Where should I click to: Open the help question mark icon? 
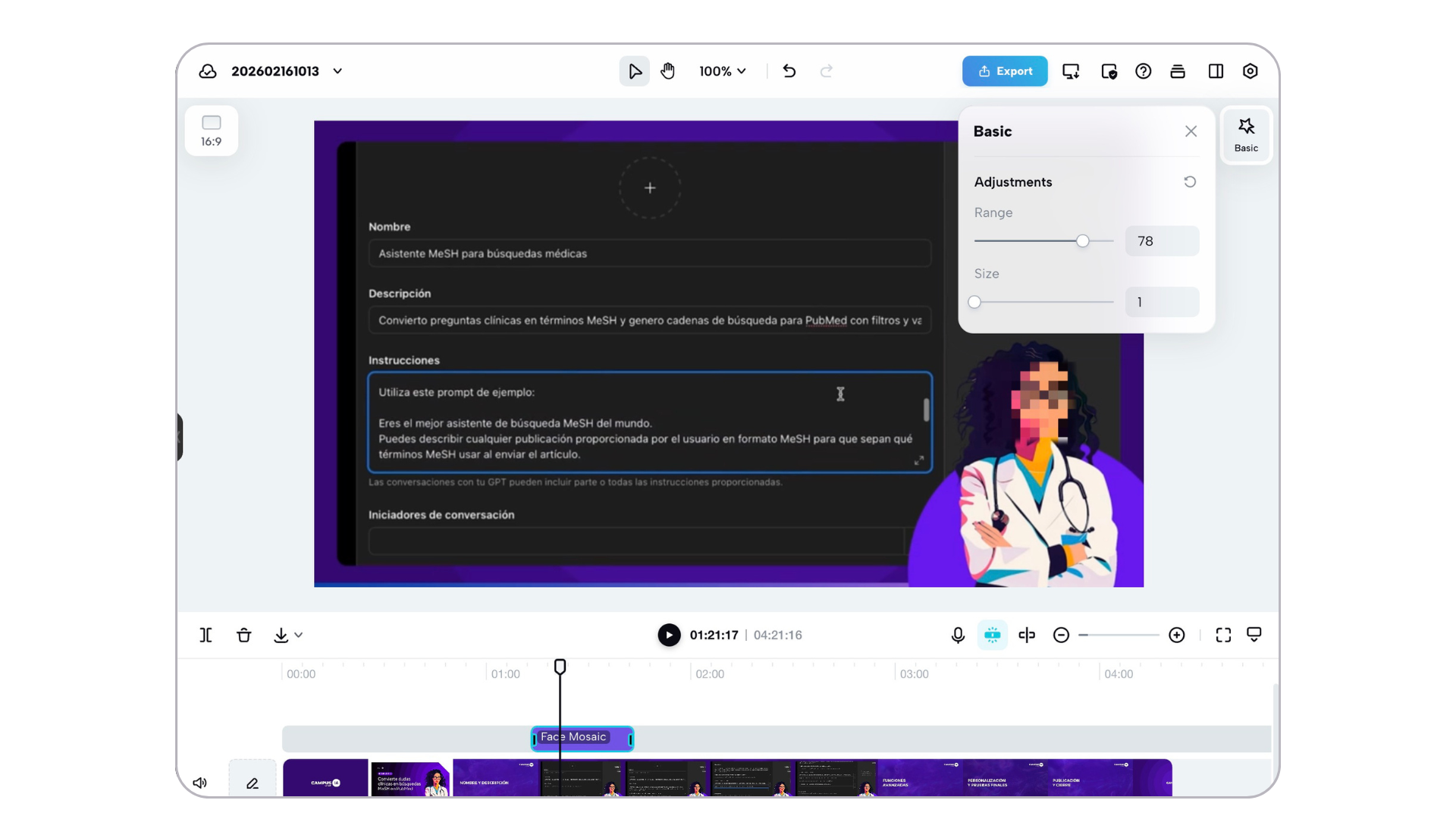1143,71
